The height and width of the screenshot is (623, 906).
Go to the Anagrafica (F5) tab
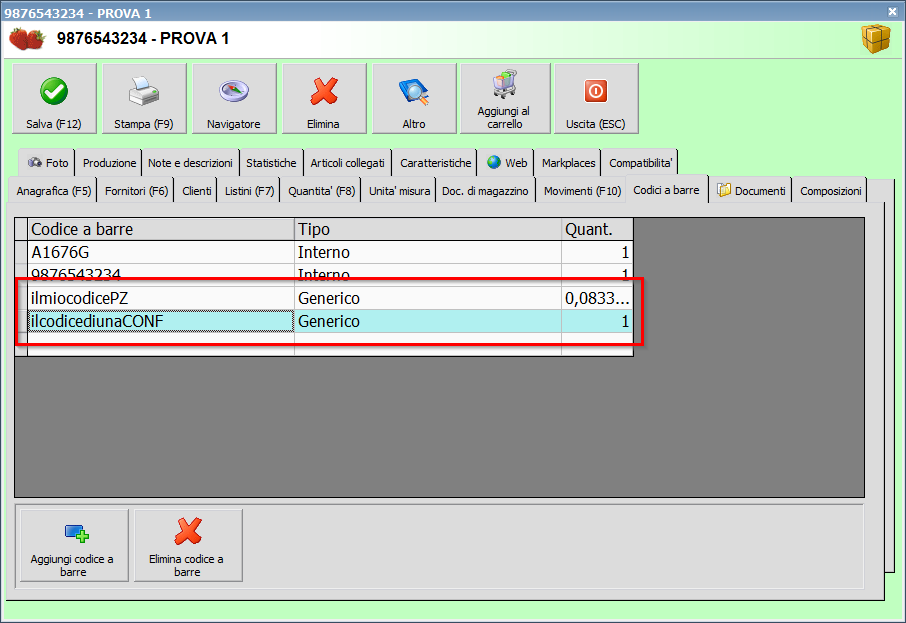[x=54, y=191]
